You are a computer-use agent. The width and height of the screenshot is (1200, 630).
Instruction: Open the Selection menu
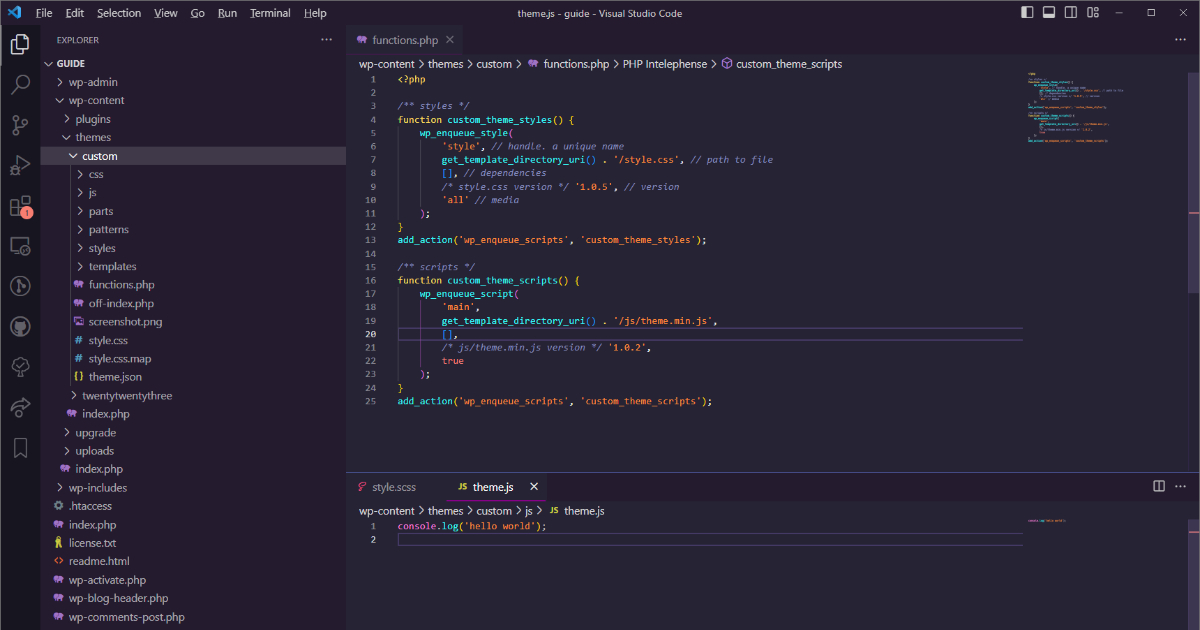coord(119,13)
